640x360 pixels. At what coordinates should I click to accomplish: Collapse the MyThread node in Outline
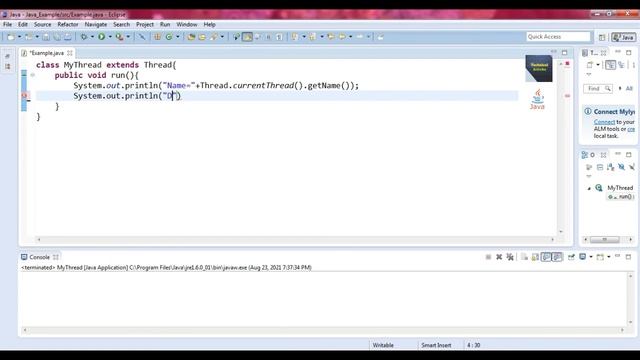click(589, 188)
